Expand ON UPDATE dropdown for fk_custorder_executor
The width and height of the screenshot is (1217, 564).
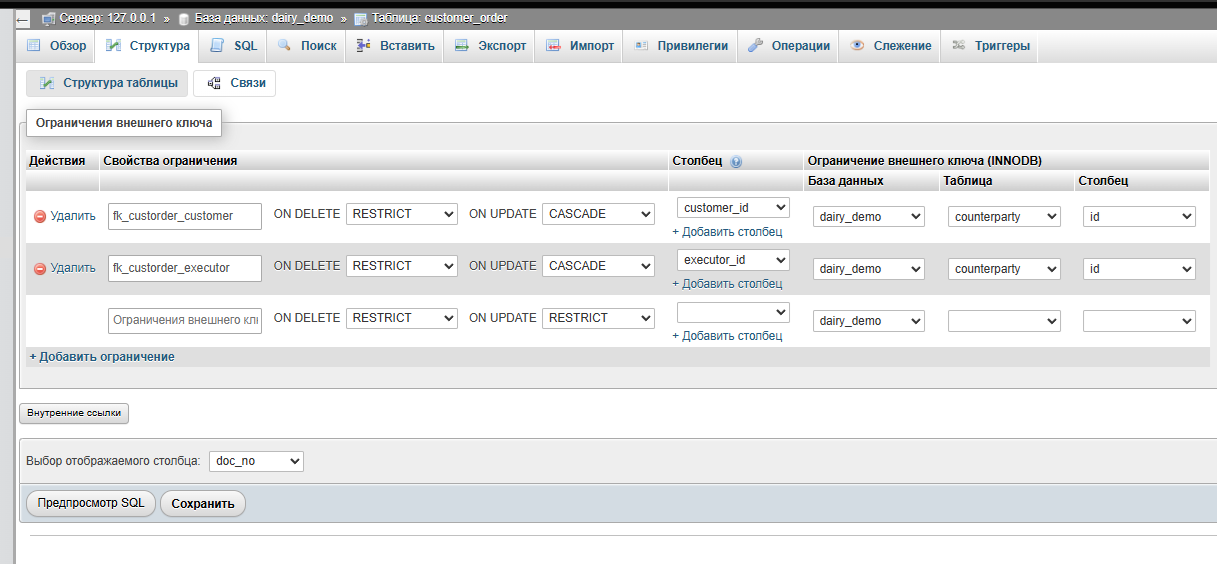click(x=598, y=266)
